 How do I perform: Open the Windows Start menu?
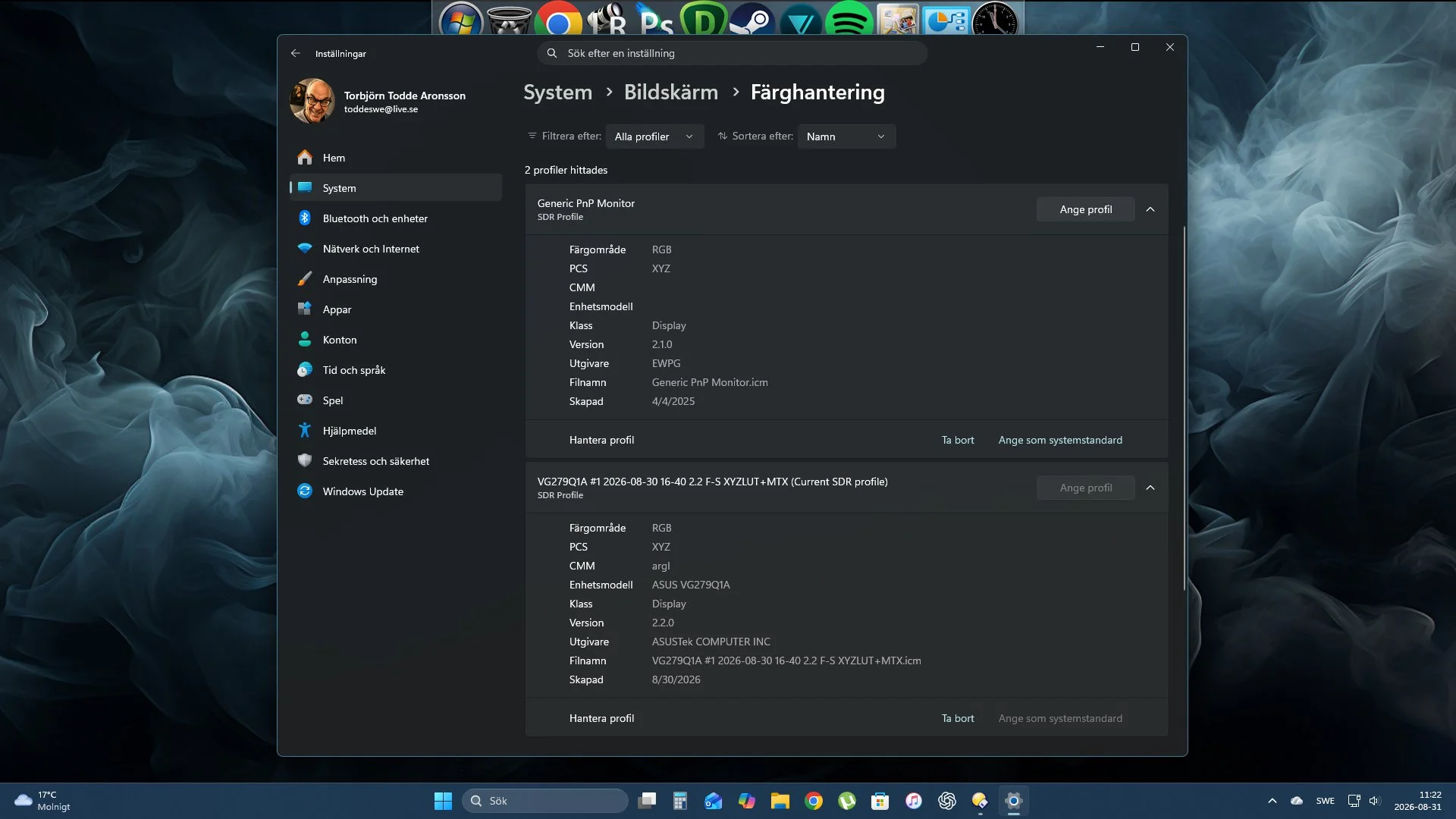click(x=443, y=801)
